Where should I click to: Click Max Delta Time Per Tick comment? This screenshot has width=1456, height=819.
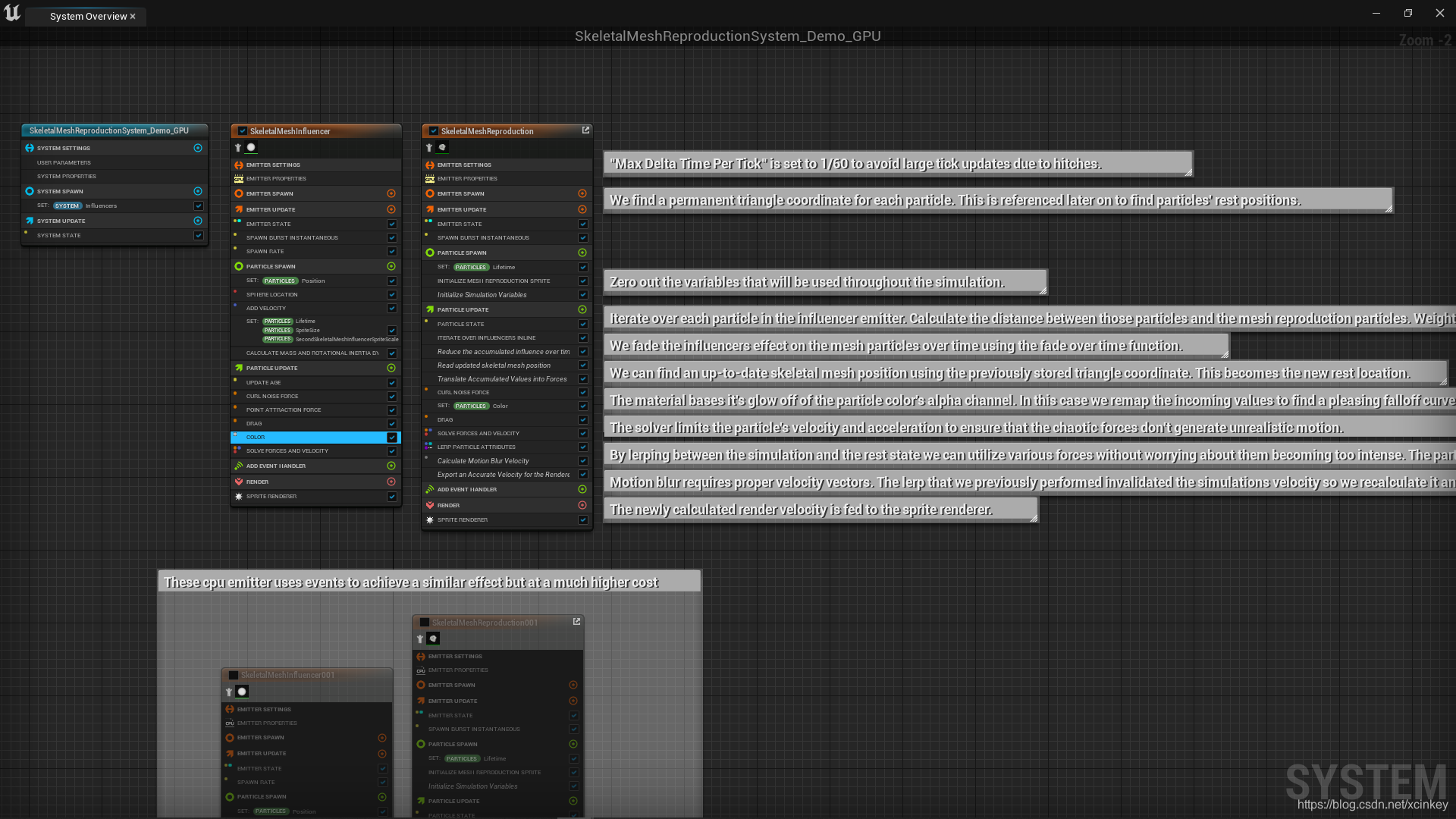pyautogui.click(x=855, y=164)
